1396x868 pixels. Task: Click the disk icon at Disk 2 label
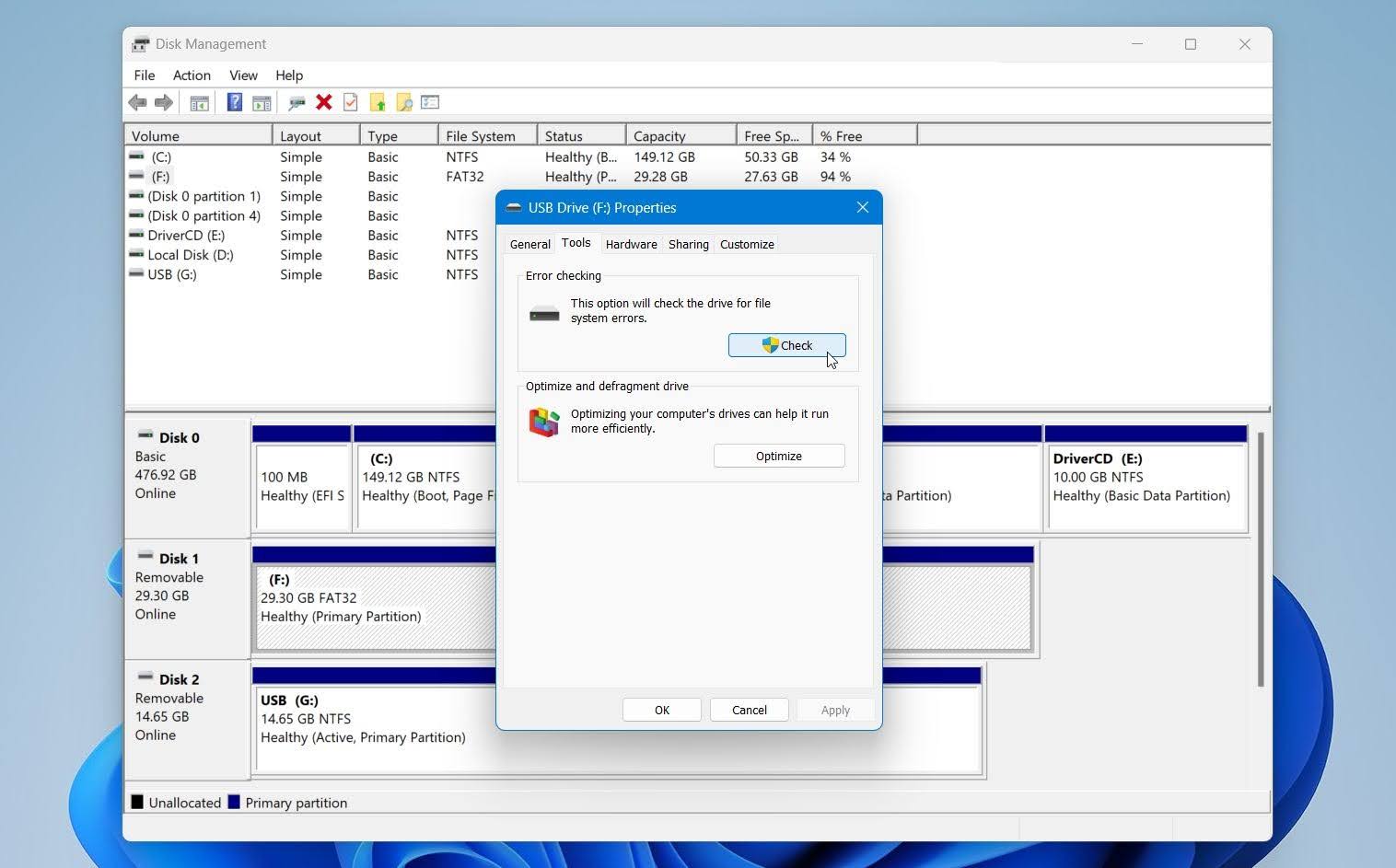click(145, 676)
